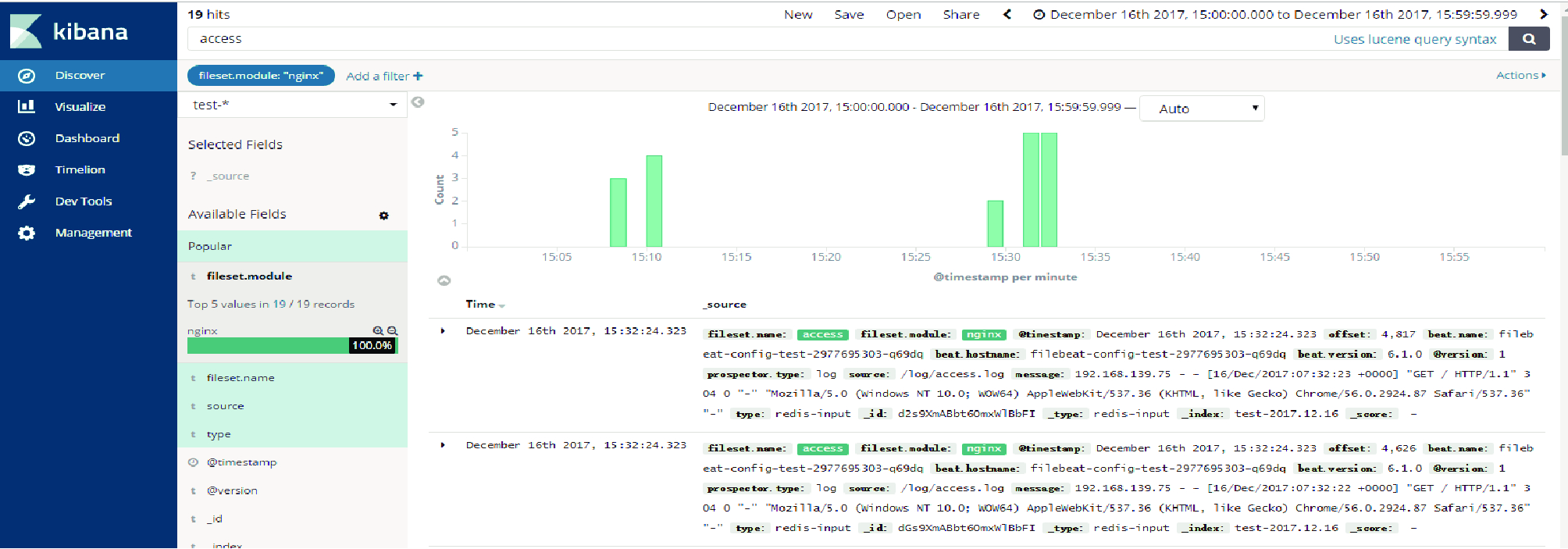Click Save in the top menu
The height and width of the screenshot is (549, 1568).
pyautogui.click(x=849, y=14)
